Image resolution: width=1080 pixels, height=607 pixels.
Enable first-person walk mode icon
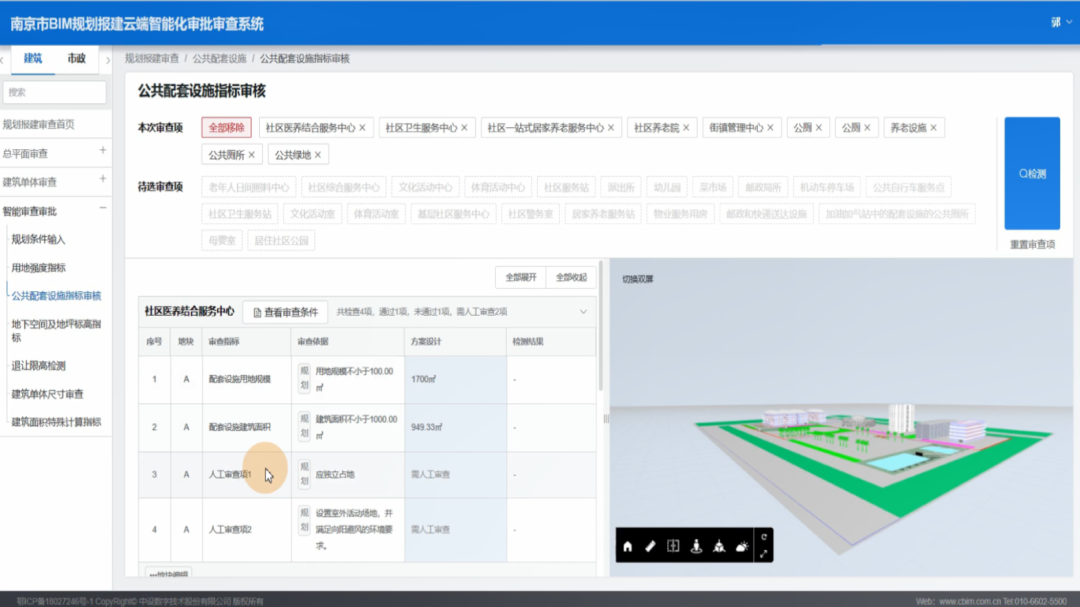coord(696,546)
